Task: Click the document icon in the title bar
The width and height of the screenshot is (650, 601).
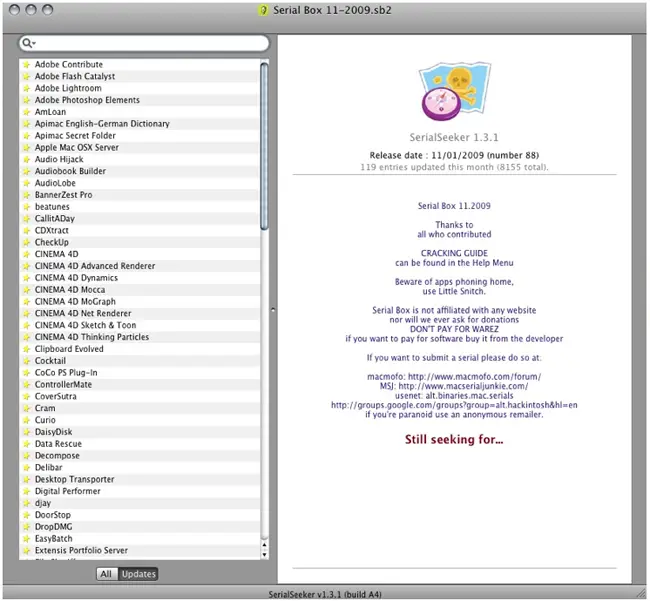Action: [263, 10]
